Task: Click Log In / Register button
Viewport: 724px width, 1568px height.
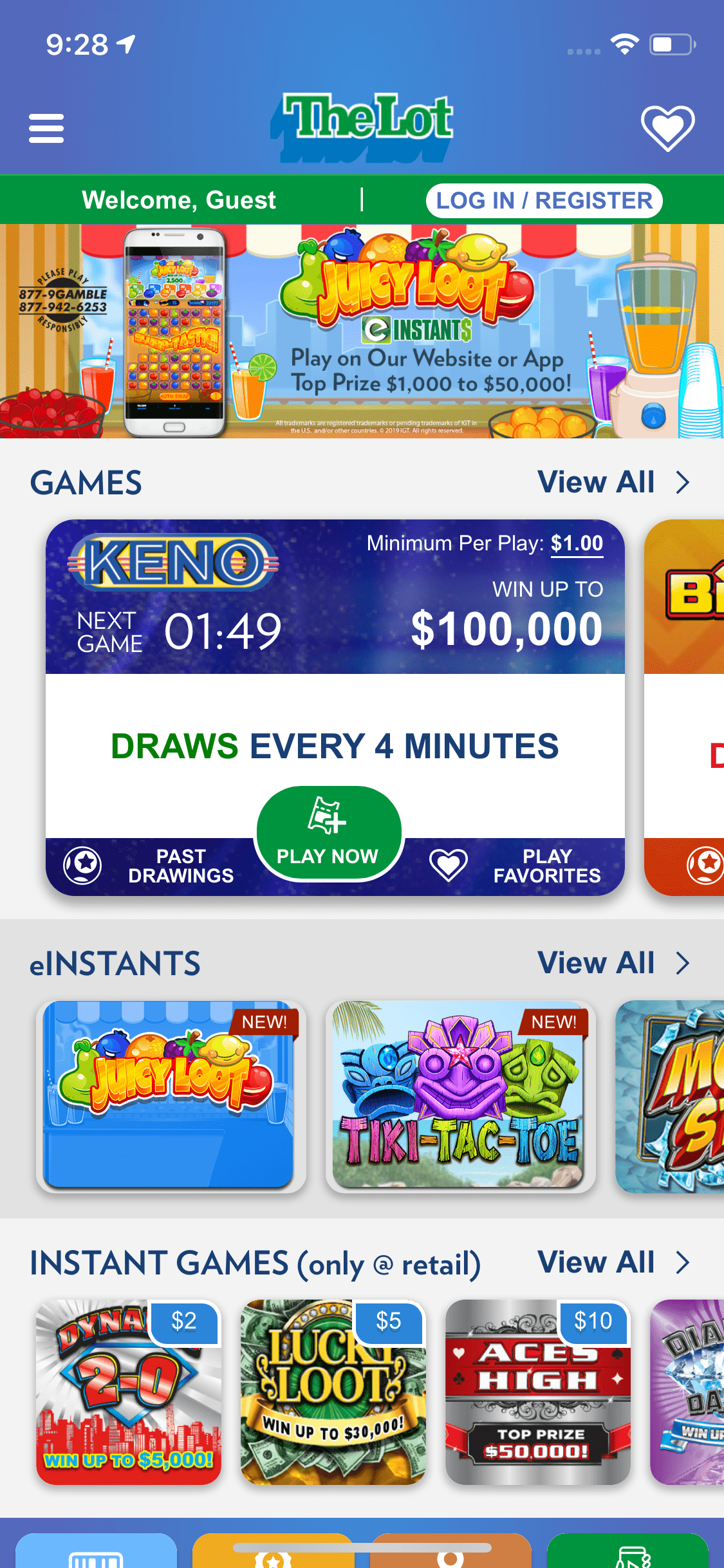Action: [544, 201]
